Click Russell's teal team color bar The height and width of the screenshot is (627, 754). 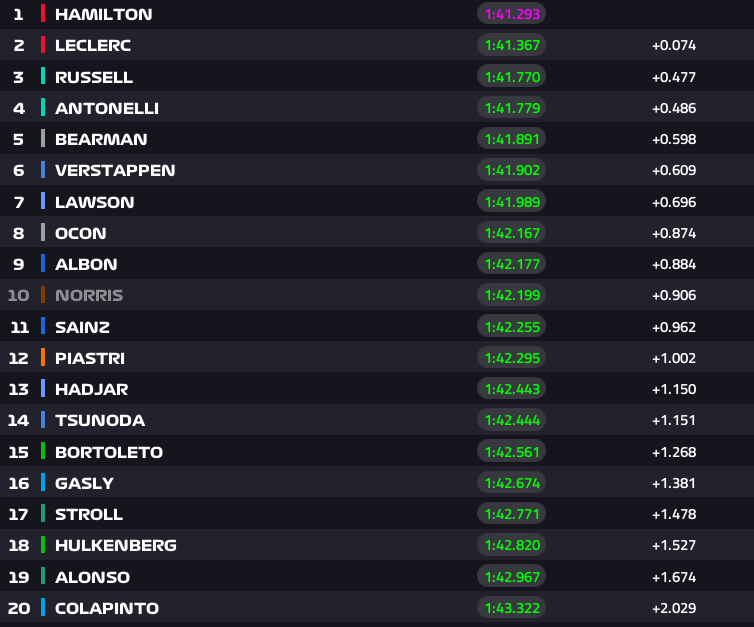(x=43, y=77)
